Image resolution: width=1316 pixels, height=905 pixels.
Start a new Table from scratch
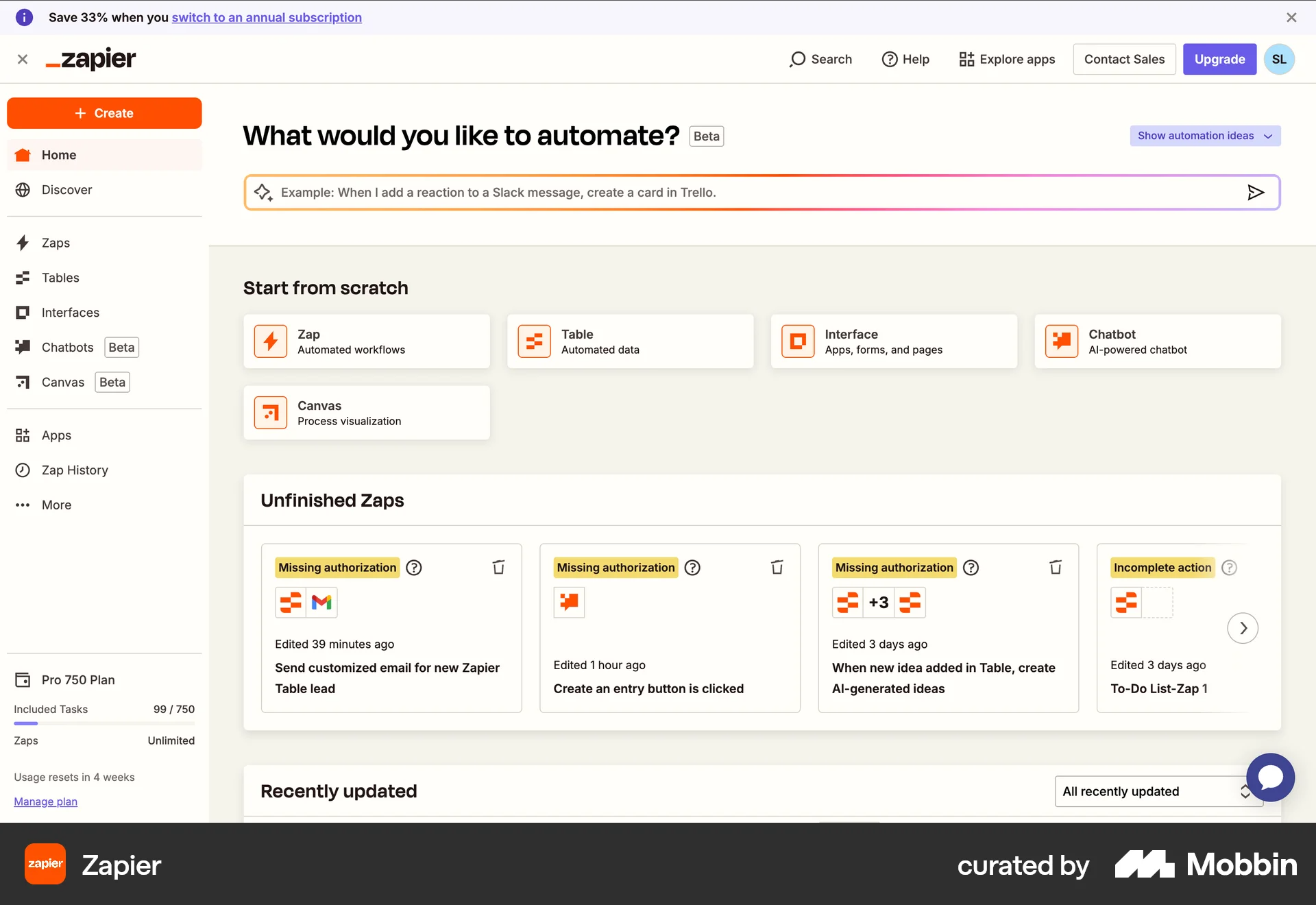(x=631, y=341)
